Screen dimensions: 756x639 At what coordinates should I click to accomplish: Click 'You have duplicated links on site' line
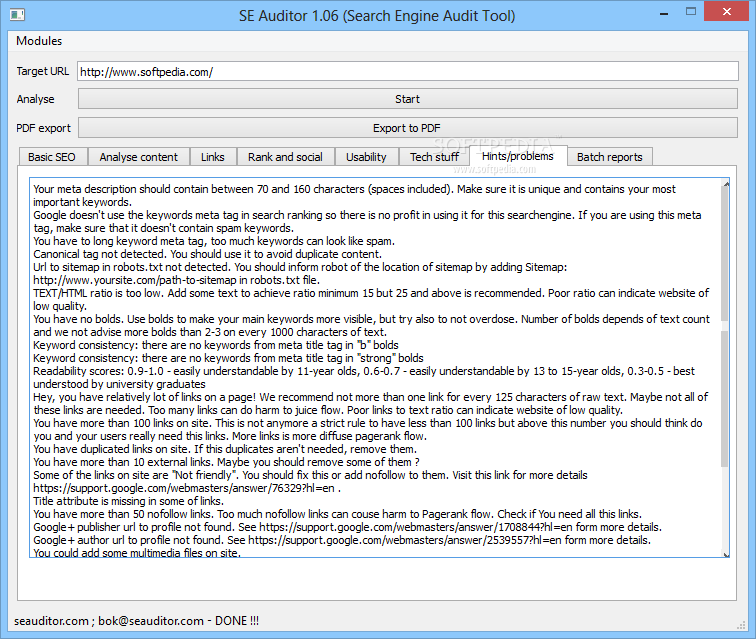(x=225, y=449)
